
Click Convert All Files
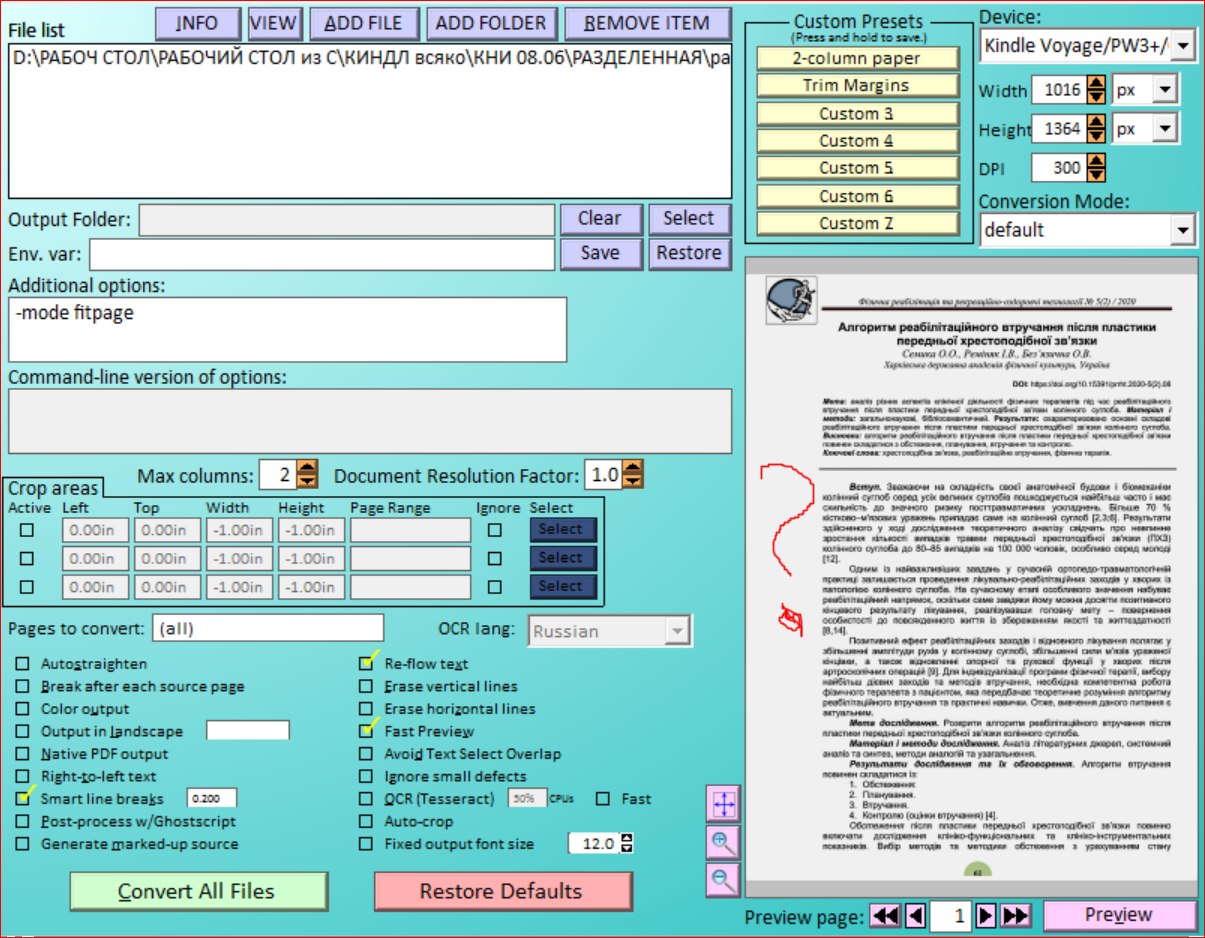point(198,891)
